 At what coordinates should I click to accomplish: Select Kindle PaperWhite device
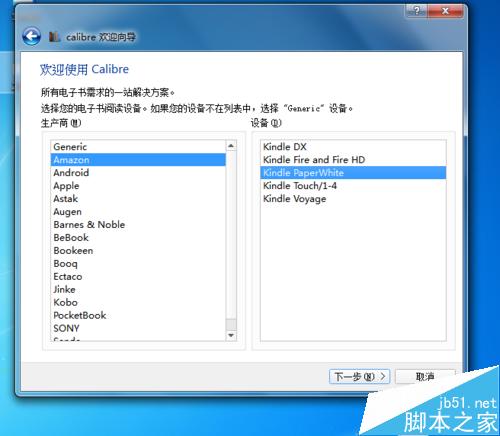353,173
